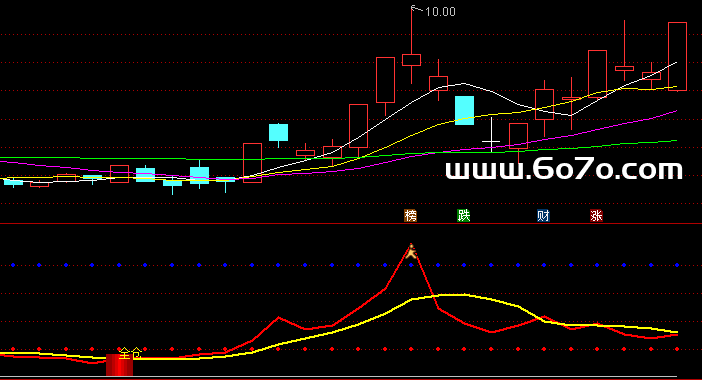702x380 pixels.
Task: Click the running figure icon at indicator peak
Action: [x=411, y=252]
